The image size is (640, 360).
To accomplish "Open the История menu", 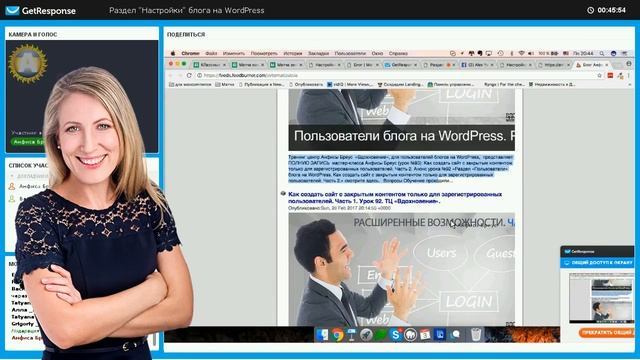I will click(x=293, y=53).
